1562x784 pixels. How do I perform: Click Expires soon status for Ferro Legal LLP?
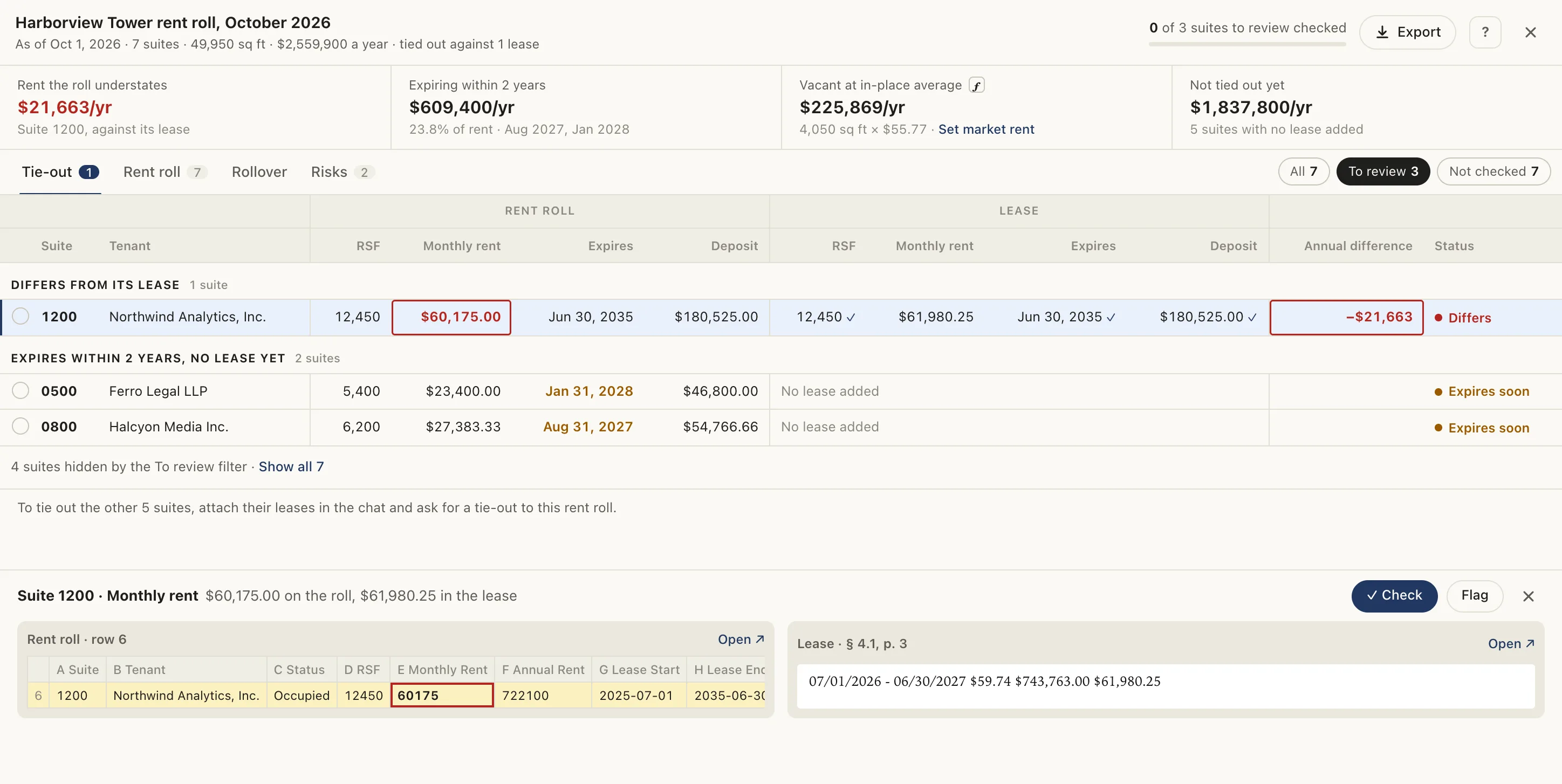point(1482,391)
